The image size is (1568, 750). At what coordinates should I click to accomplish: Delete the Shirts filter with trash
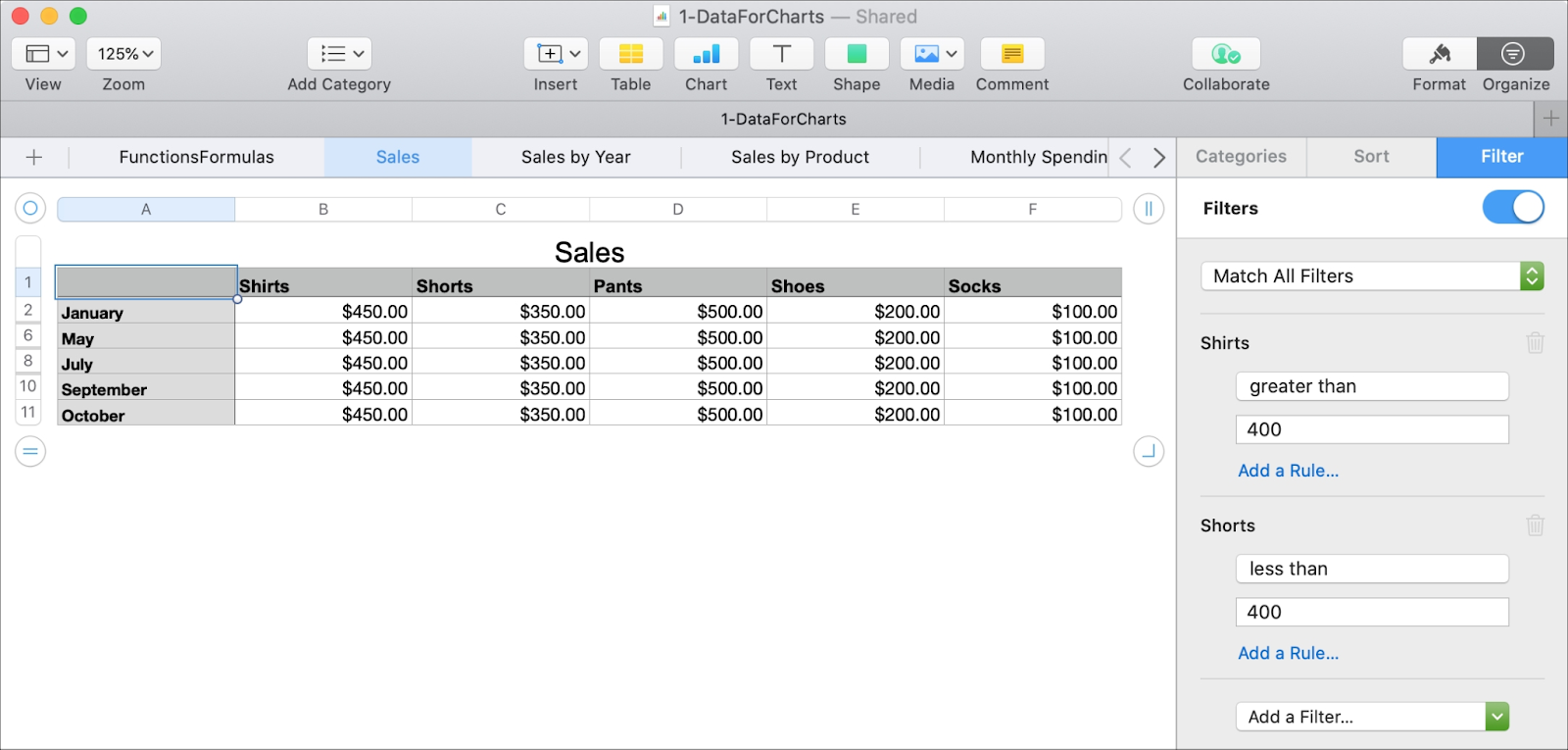[1535, 342]
